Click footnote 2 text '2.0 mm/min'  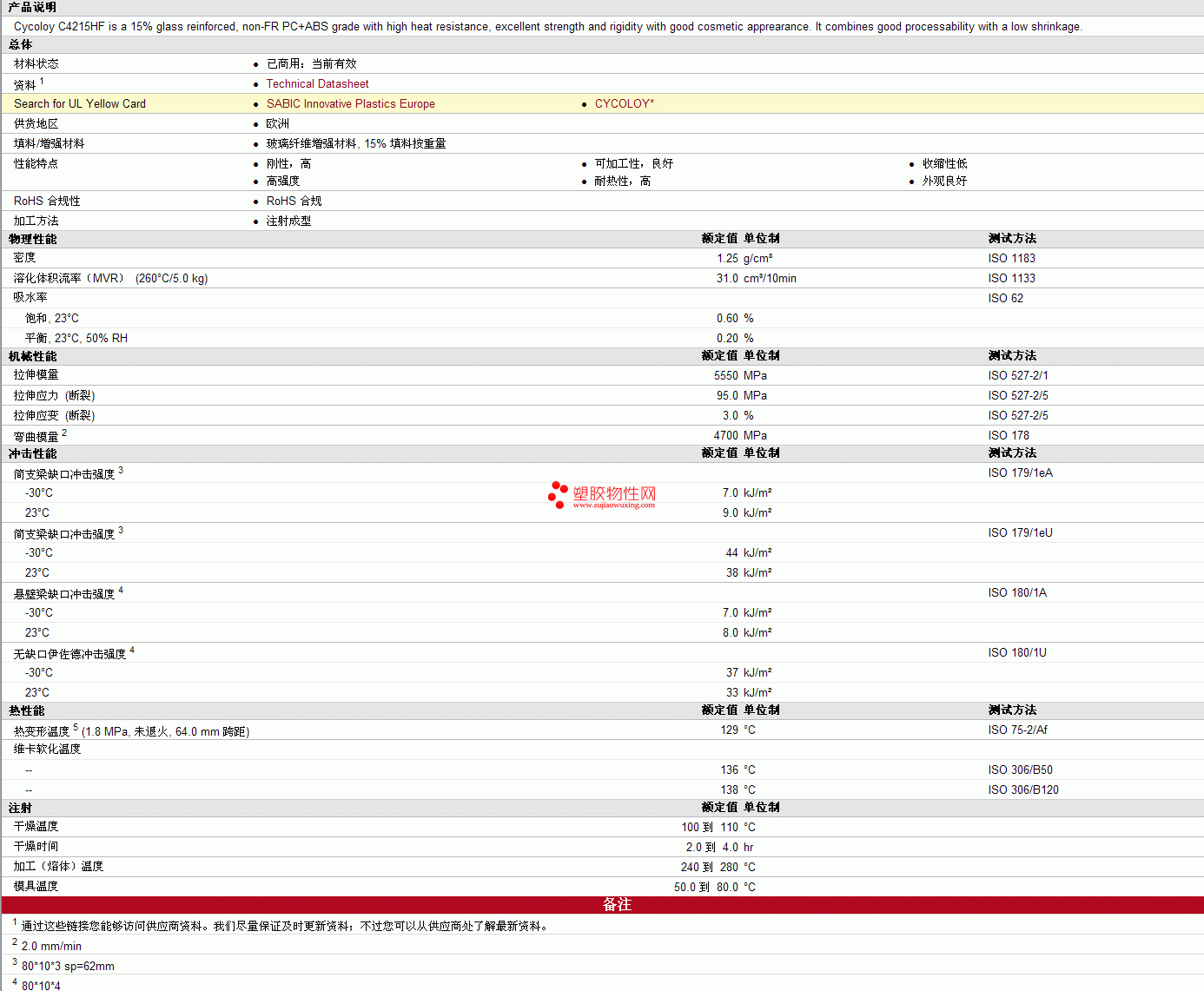click(x=51, y=946)
